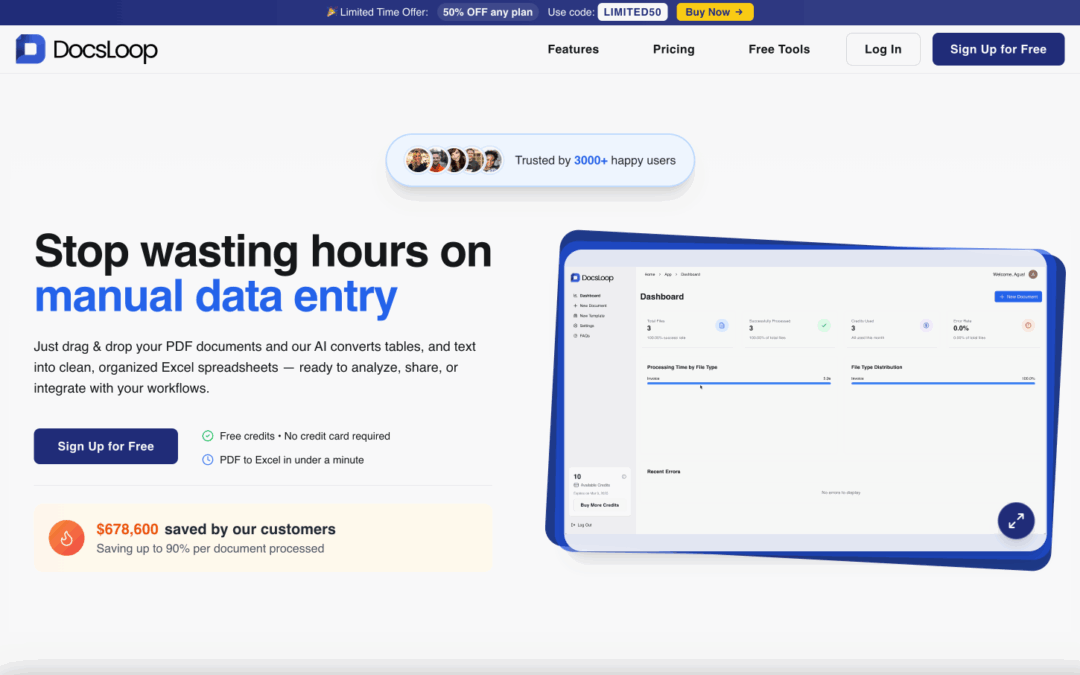Open the Features menu item

(x=573, y=49)
